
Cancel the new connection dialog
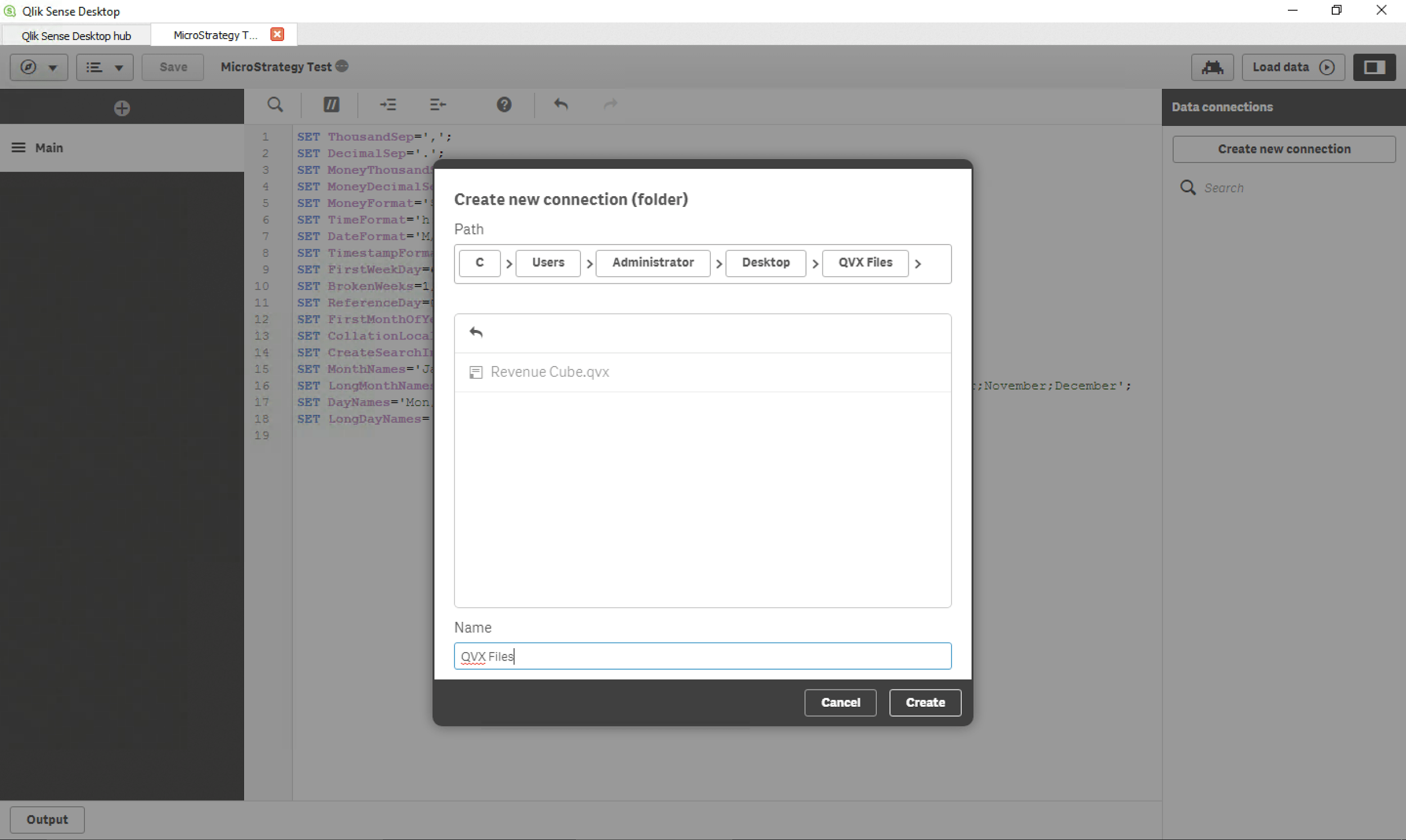[x=840, y=702]
